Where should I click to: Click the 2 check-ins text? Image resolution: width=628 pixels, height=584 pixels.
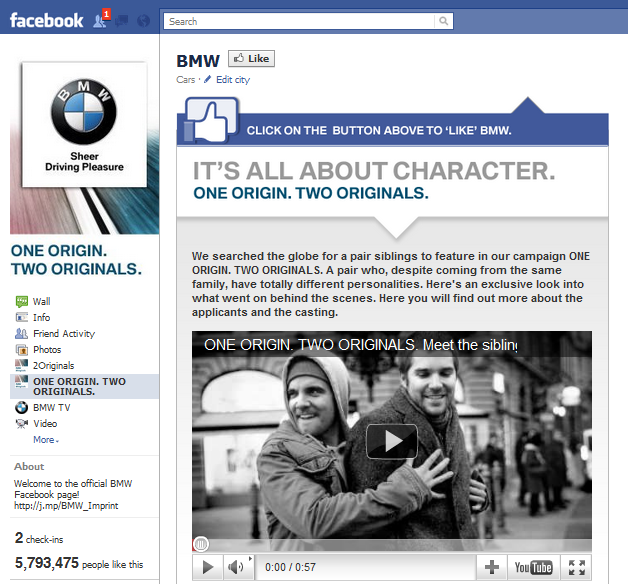pos(39,538)
